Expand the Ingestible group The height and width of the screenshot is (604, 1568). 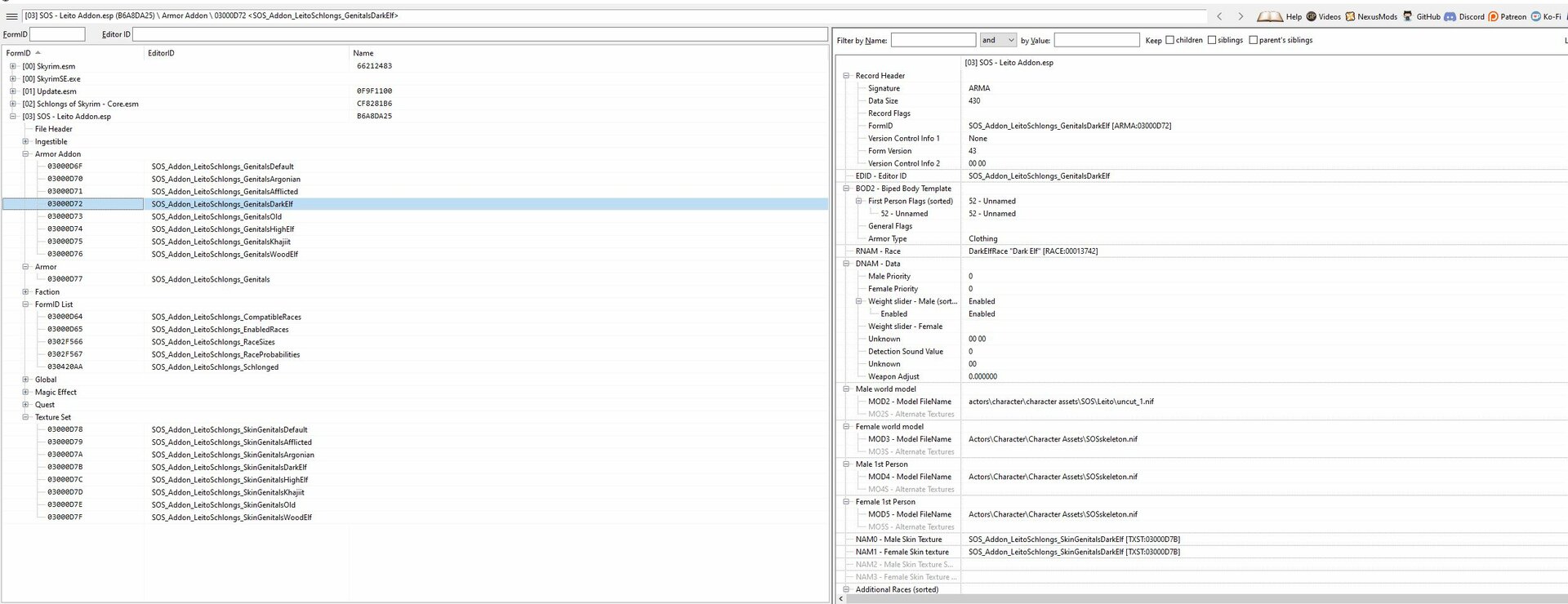25,142
